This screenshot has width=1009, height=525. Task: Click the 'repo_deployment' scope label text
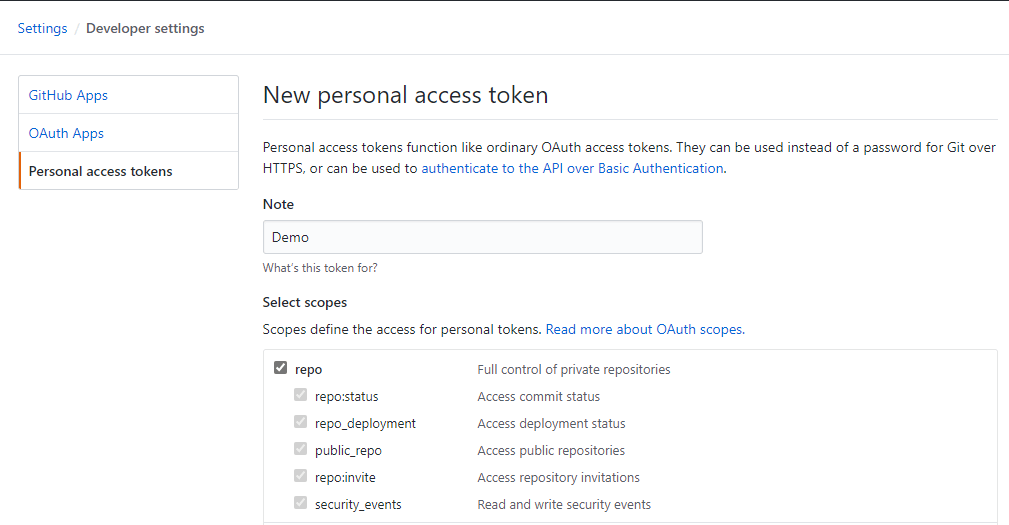click(365, 423)
